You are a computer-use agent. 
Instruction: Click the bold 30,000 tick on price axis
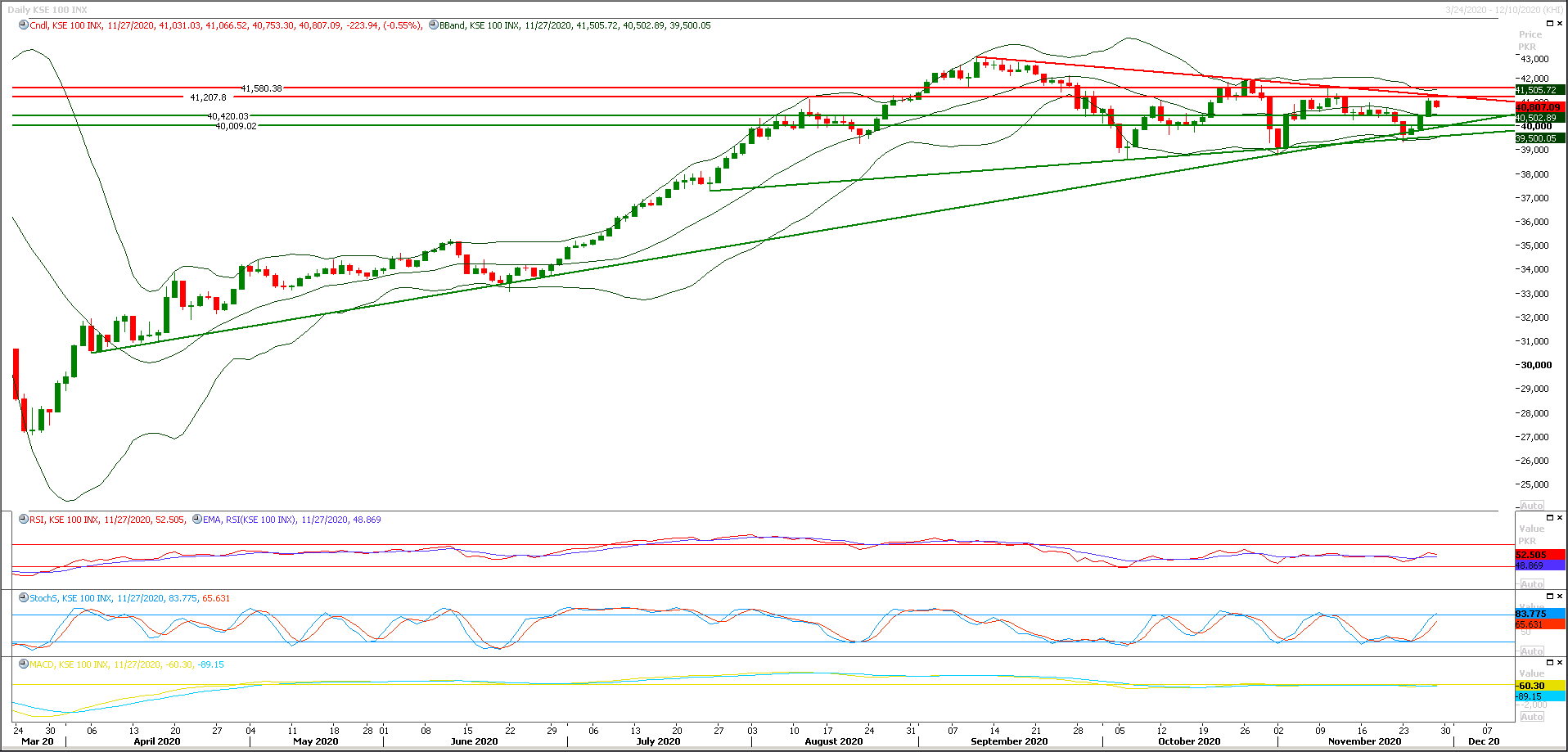(x=1536, y=365)
